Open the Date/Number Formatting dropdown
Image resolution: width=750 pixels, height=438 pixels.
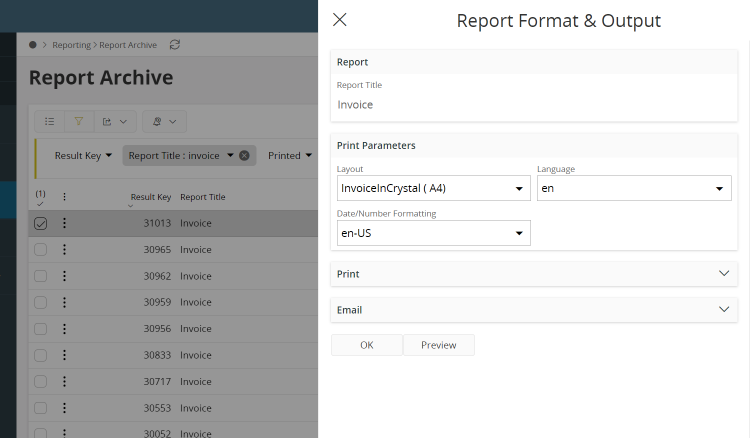[433, 233]
